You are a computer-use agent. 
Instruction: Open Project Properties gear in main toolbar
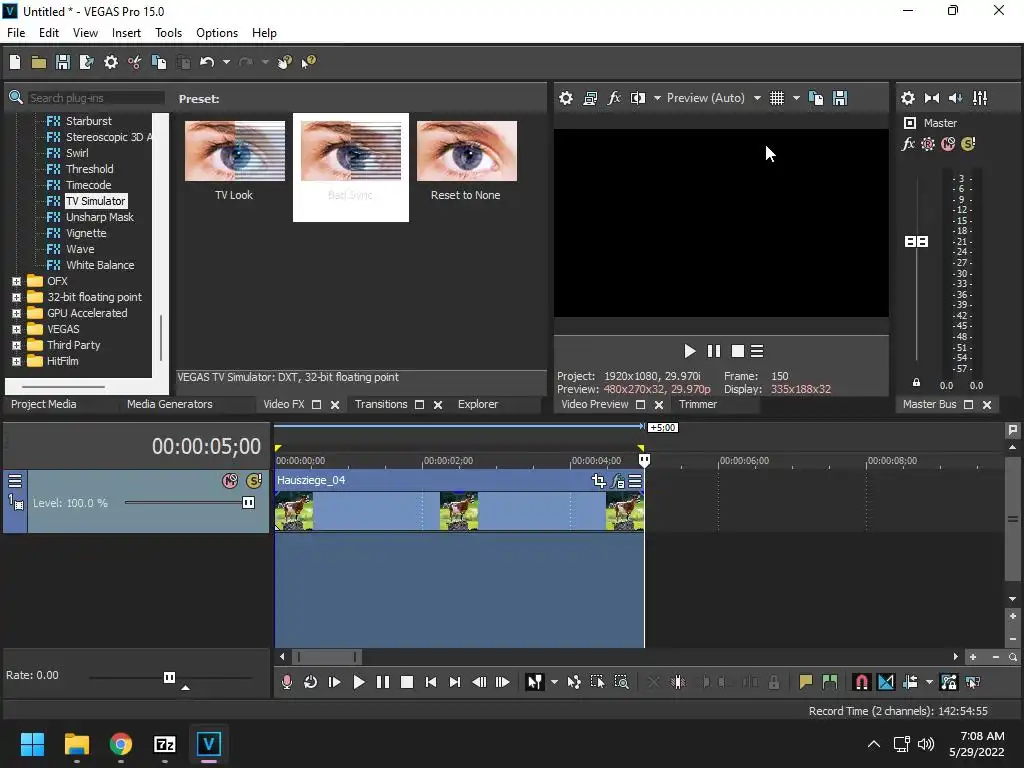tap(111, 62)
